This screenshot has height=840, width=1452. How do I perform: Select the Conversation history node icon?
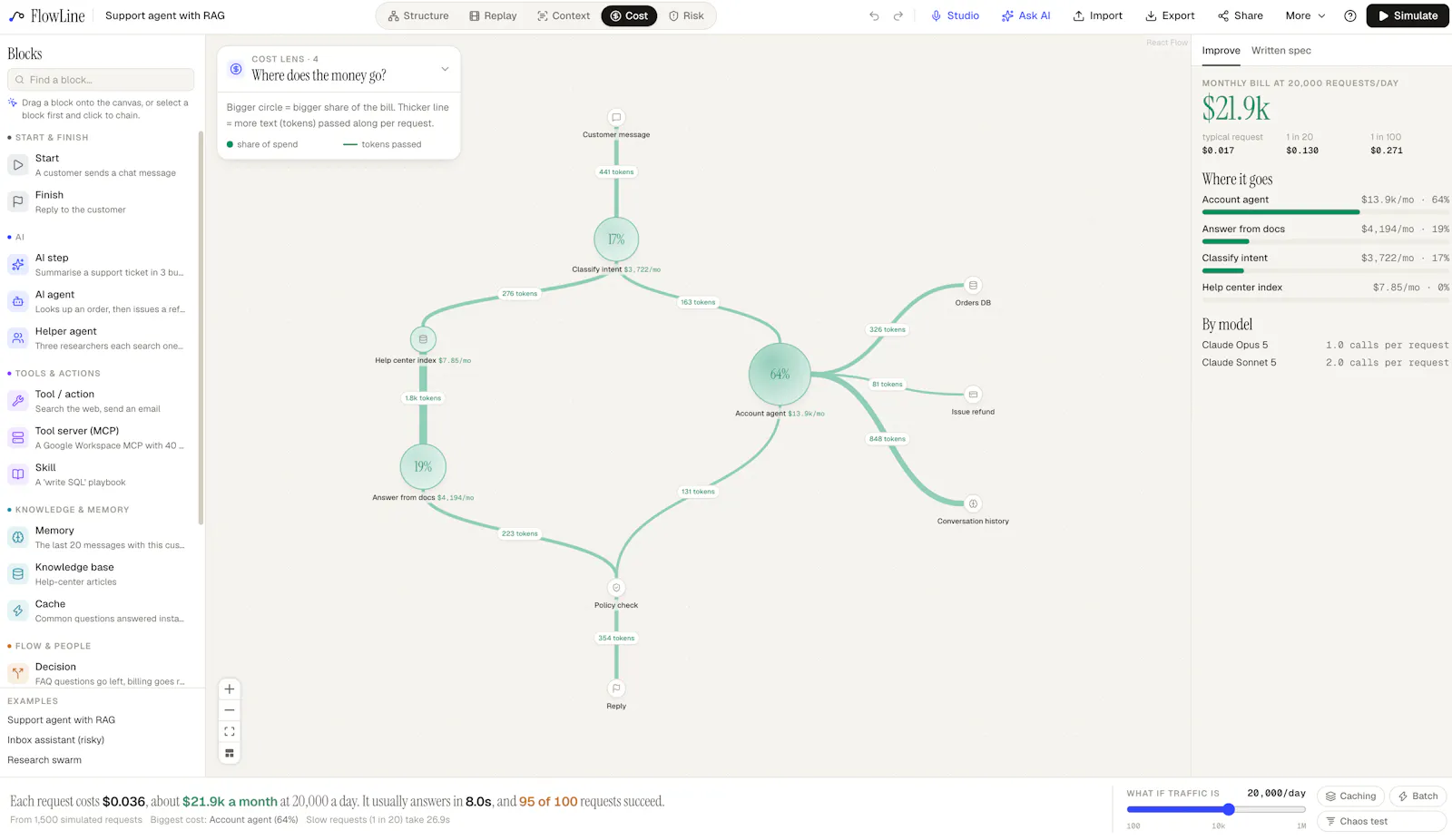point(973,503)
